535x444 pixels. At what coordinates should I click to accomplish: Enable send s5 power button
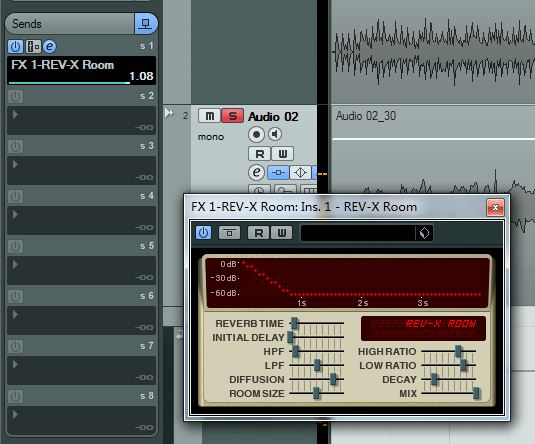click(15, 246)
